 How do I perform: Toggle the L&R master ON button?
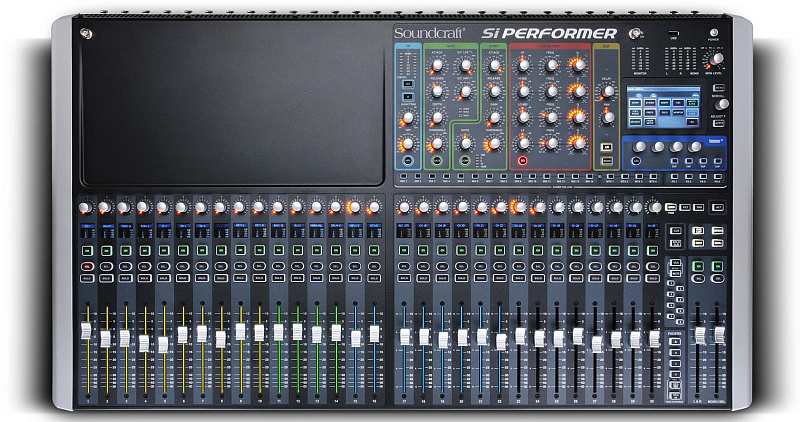point(697,266)
